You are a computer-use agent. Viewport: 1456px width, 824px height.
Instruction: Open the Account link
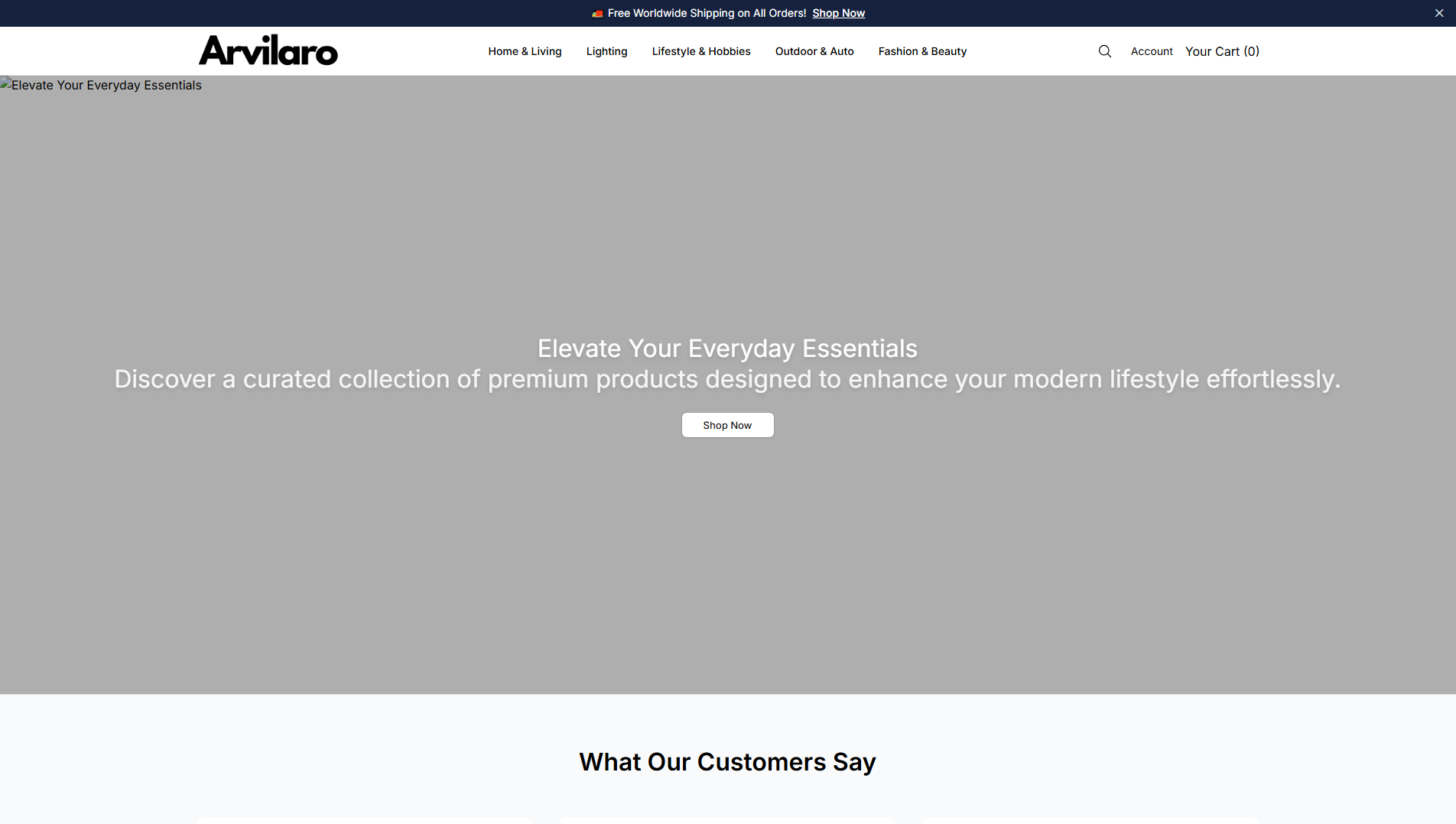click(x=1152, y=51)
